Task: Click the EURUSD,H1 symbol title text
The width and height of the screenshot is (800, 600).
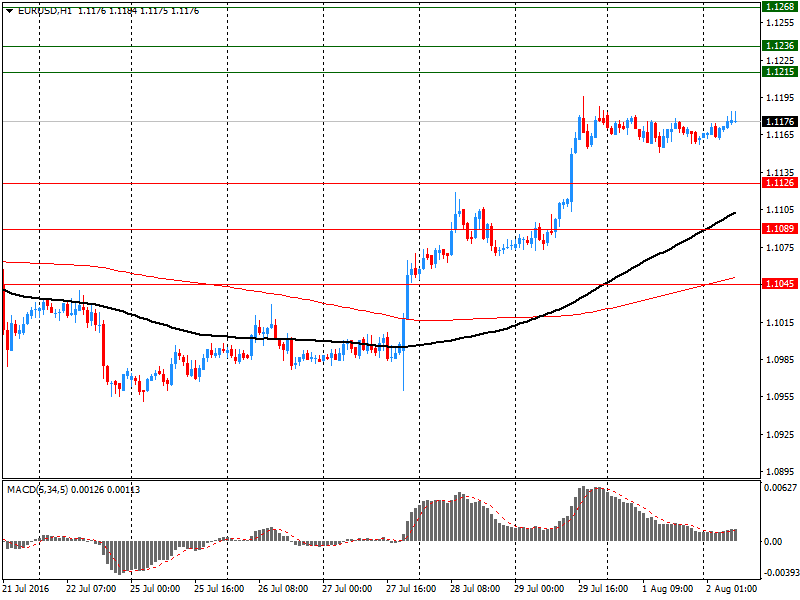Action: pyautogui.click(x=45, y=11)
